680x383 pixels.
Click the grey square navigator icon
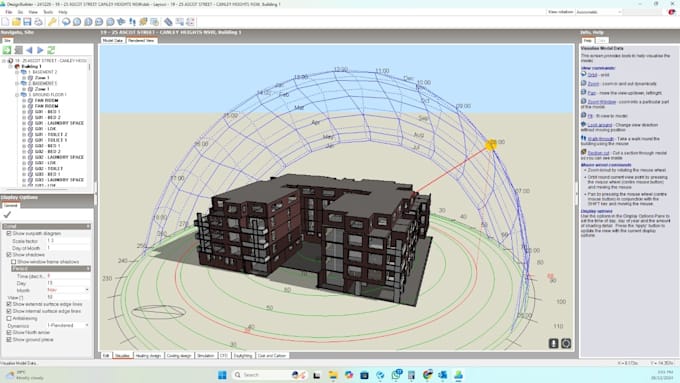[18, 50]
